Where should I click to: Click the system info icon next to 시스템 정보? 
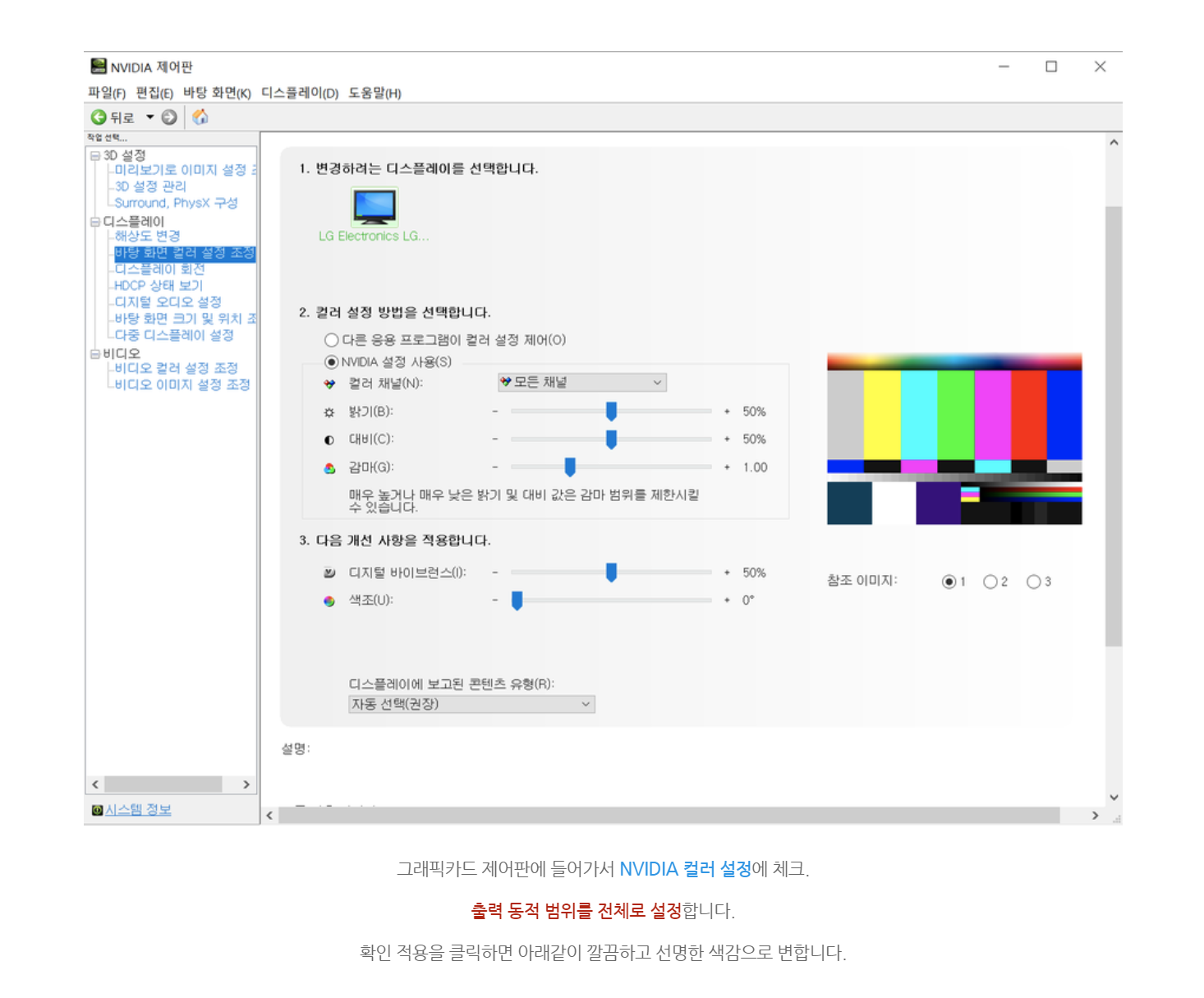(97, 810)
